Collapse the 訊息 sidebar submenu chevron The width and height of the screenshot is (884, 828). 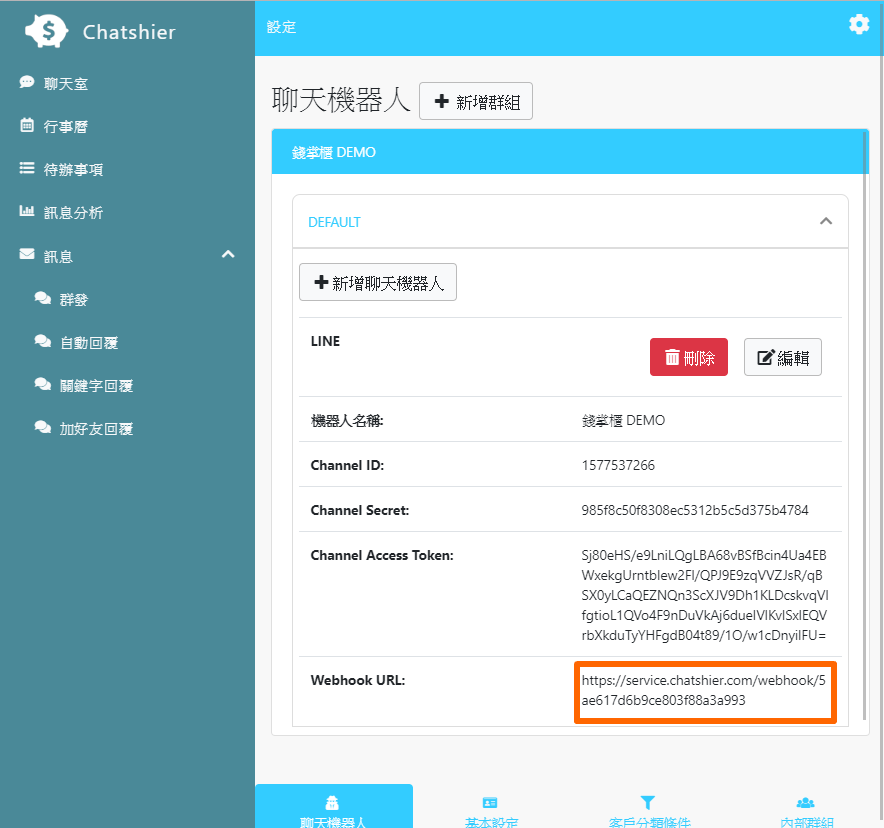click(228, 254)
